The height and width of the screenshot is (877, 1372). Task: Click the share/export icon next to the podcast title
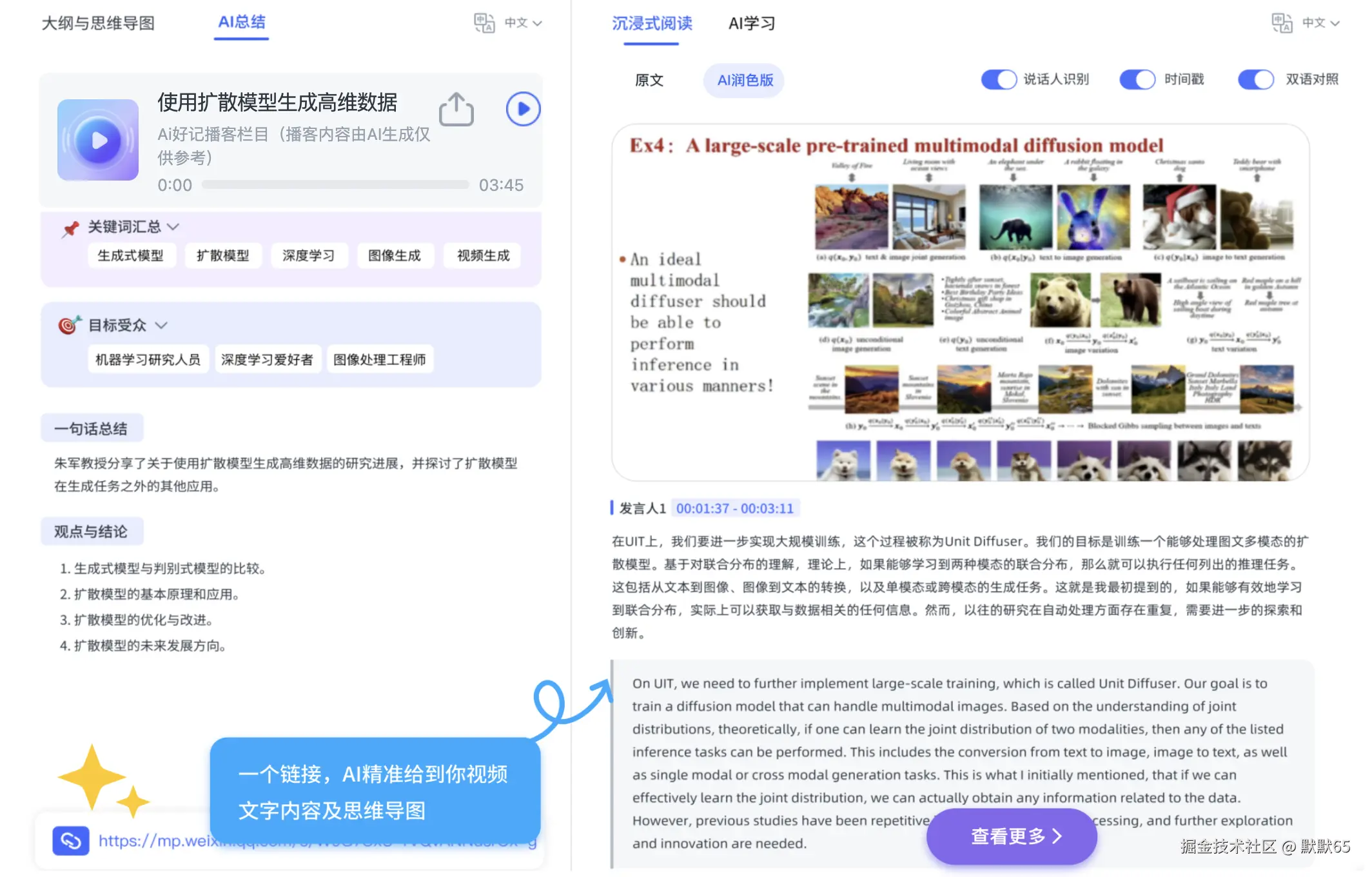pyautogui.click(x=456, y=109)
